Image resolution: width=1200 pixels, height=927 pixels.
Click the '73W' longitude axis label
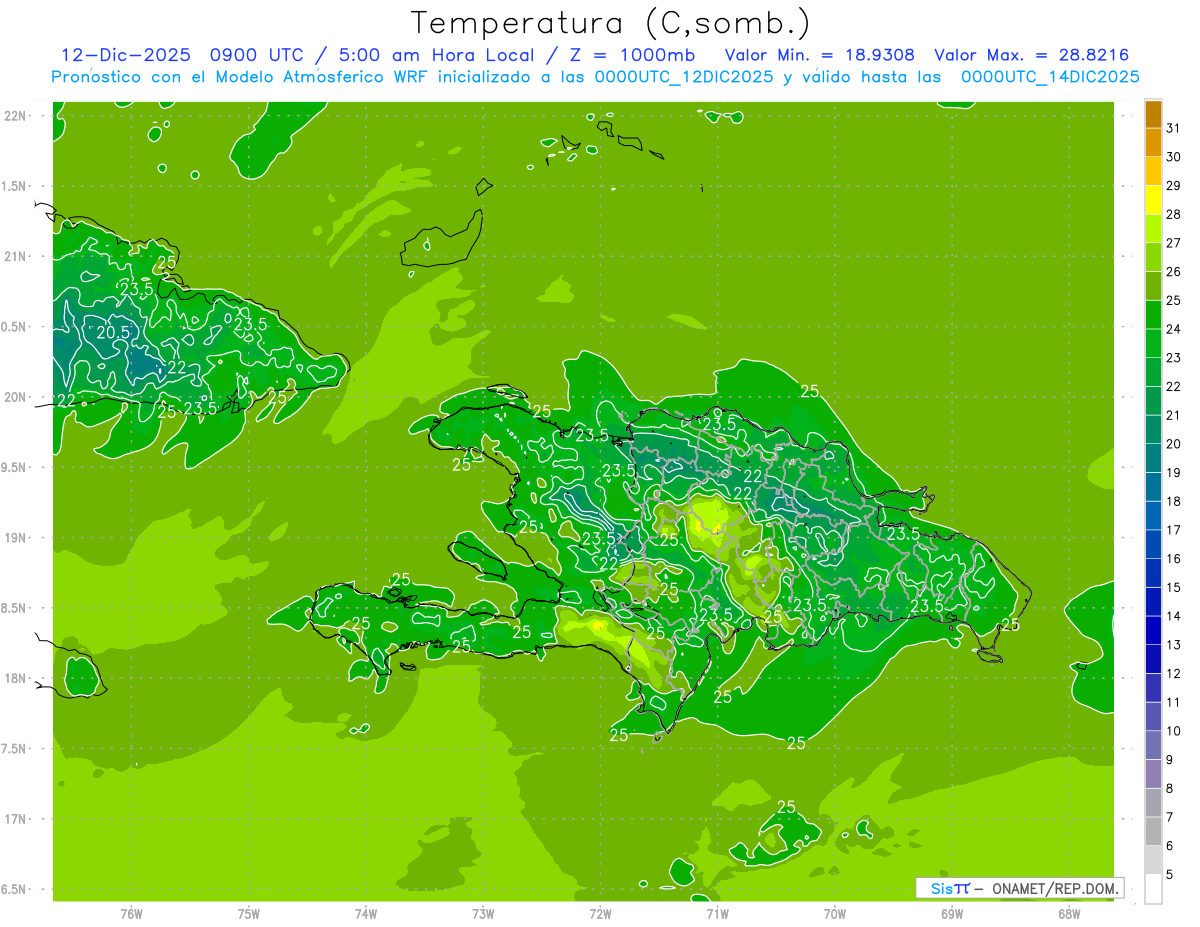[x=483, y=914]
